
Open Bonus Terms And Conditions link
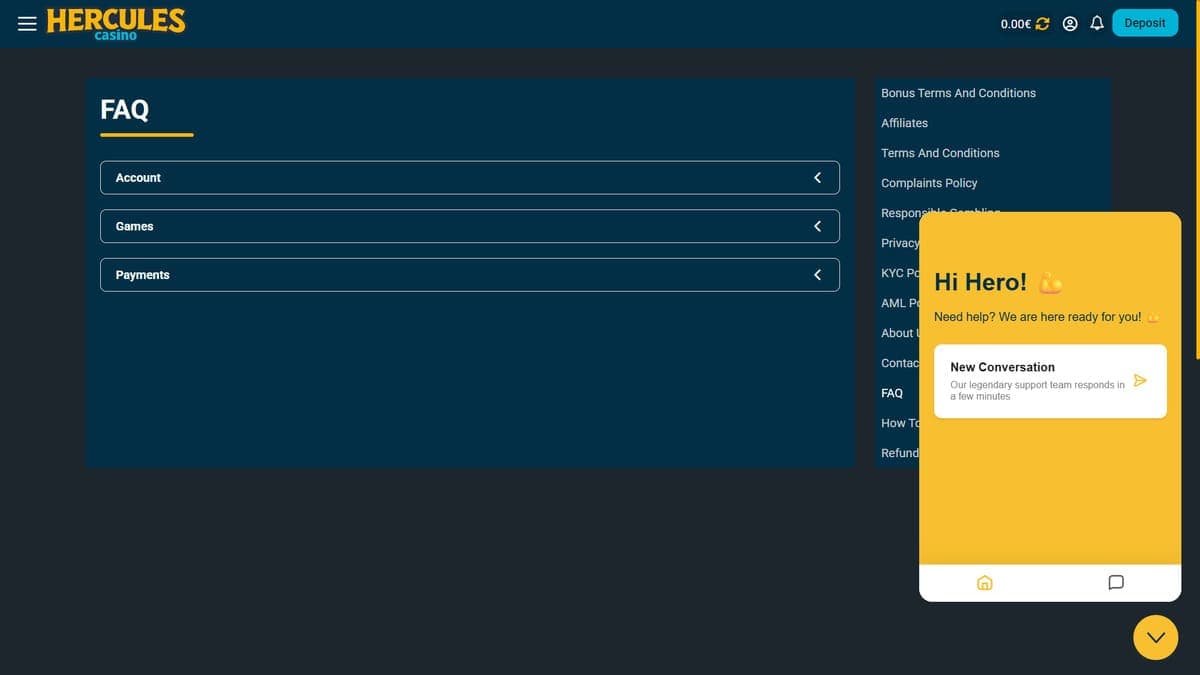[x=958, y=93]
